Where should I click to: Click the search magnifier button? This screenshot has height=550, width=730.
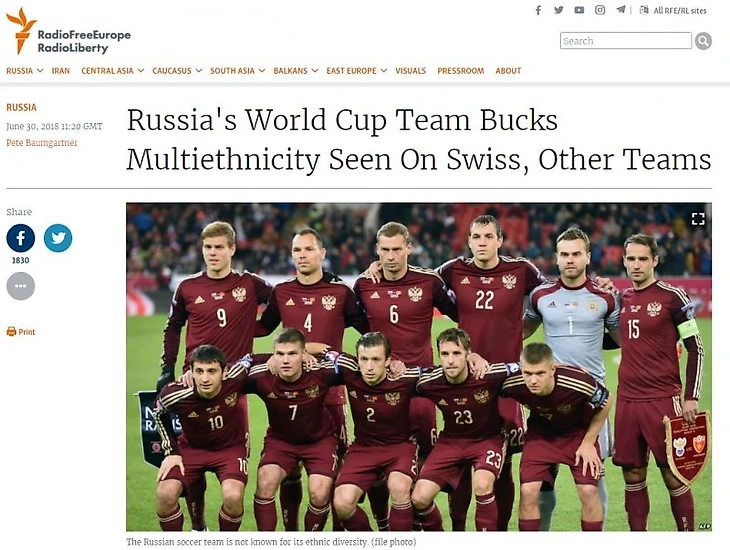703,41
